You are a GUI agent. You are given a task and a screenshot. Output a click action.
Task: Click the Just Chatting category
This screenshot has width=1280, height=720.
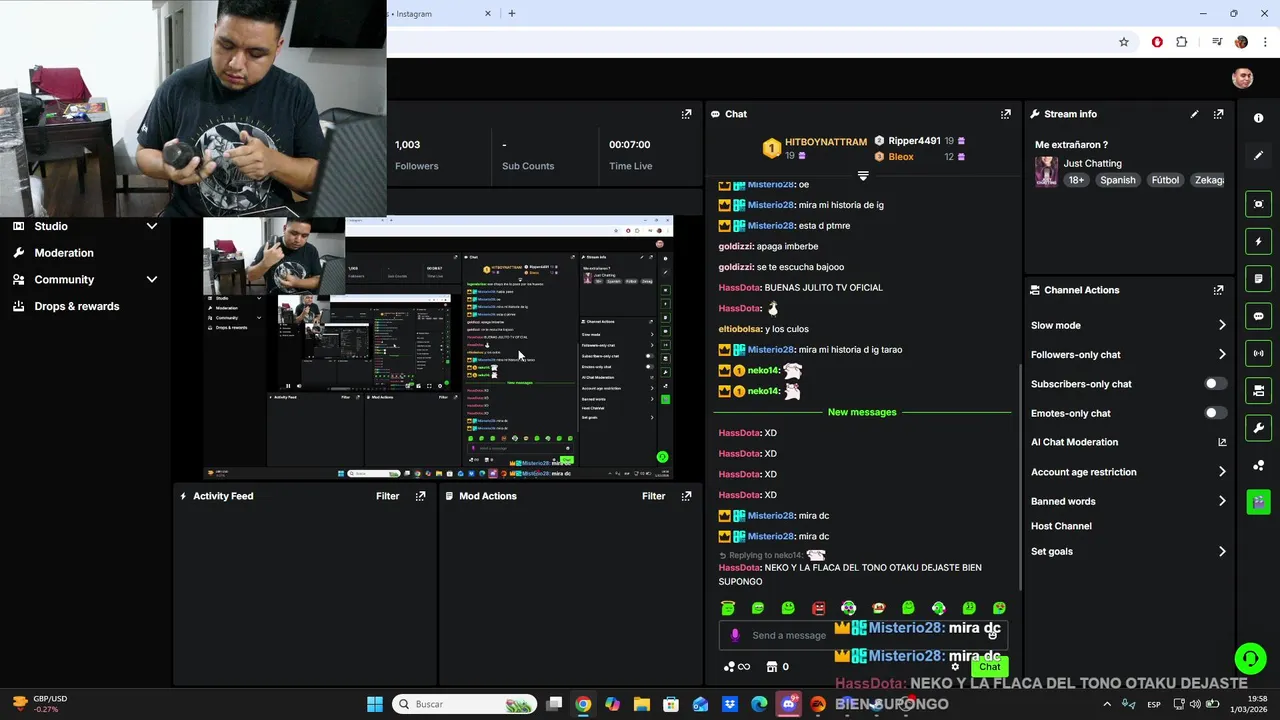1092,163
